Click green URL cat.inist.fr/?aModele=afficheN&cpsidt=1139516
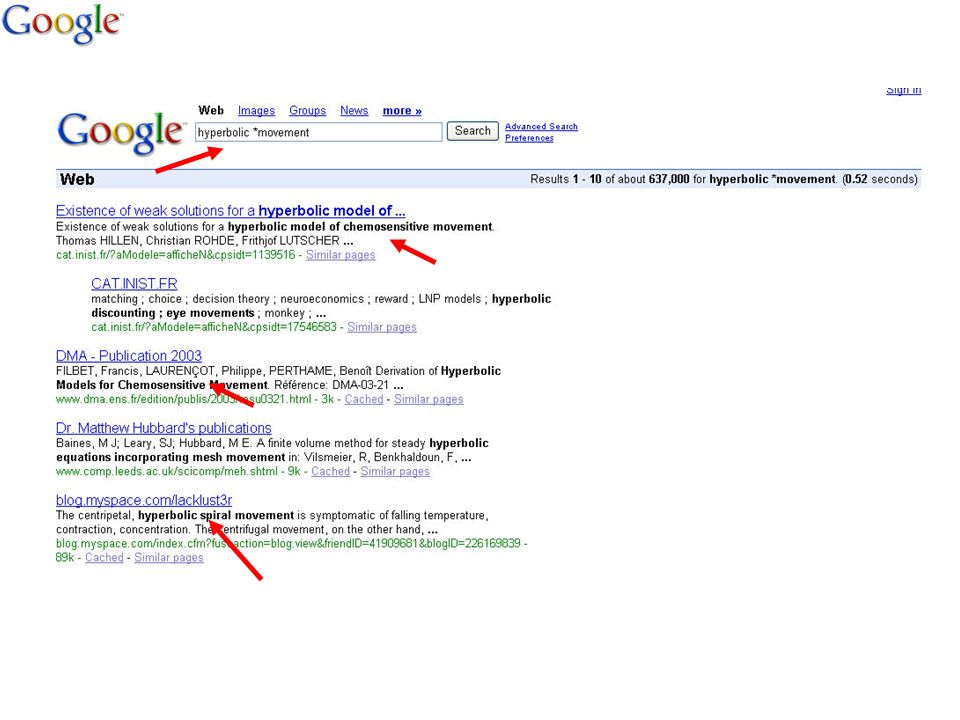Viewport: 960px width, 720px height. [x=176, y=255]
